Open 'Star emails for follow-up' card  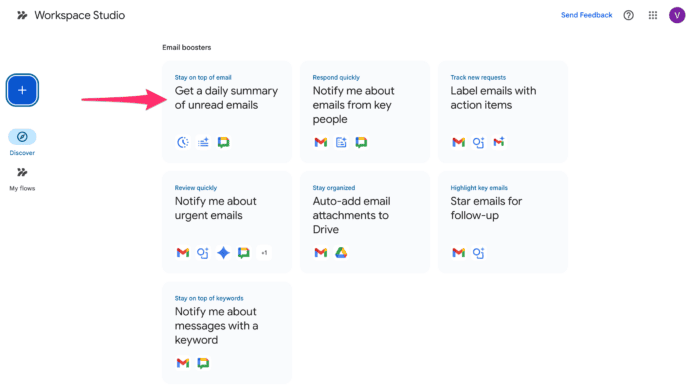pyautogui.click(x=503, y=222)
